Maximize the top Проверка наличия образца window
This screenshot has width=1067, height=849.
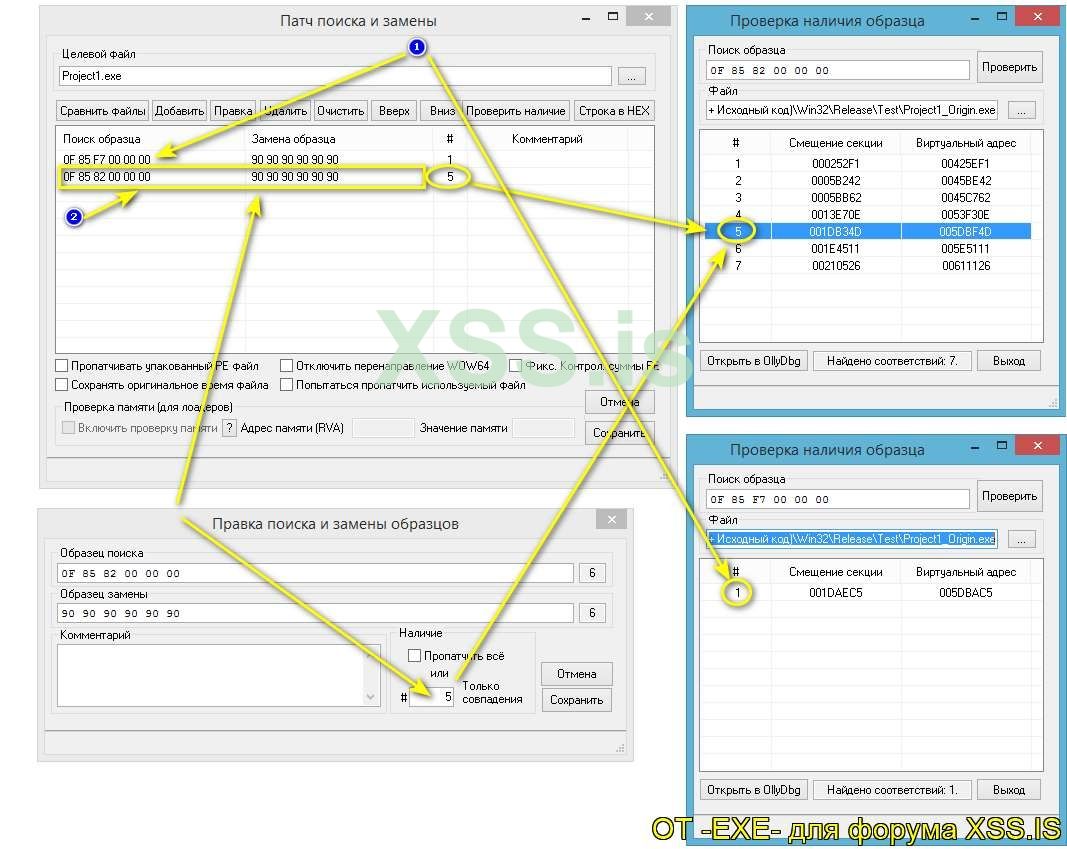[1002, 16]
